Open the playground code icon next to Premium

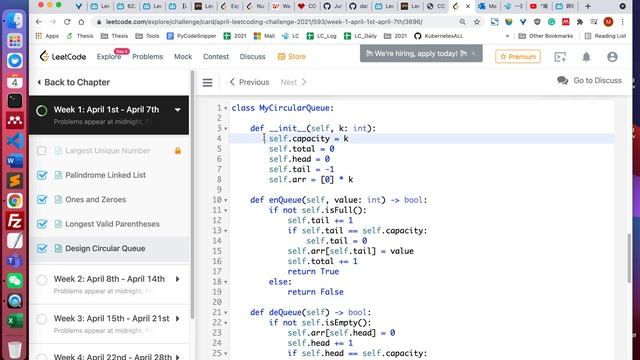pyautogui.click(x=560, y=57)
